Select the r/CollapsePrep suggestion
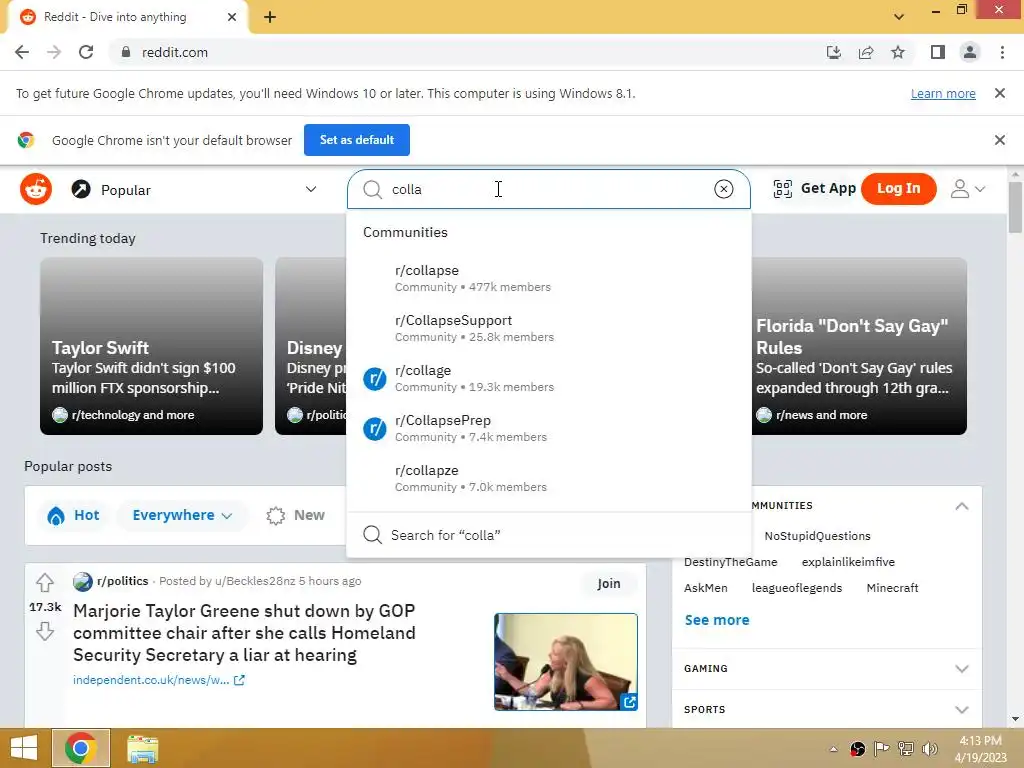1024x768 pixels. pyautogui.click(x=549, y=428)
